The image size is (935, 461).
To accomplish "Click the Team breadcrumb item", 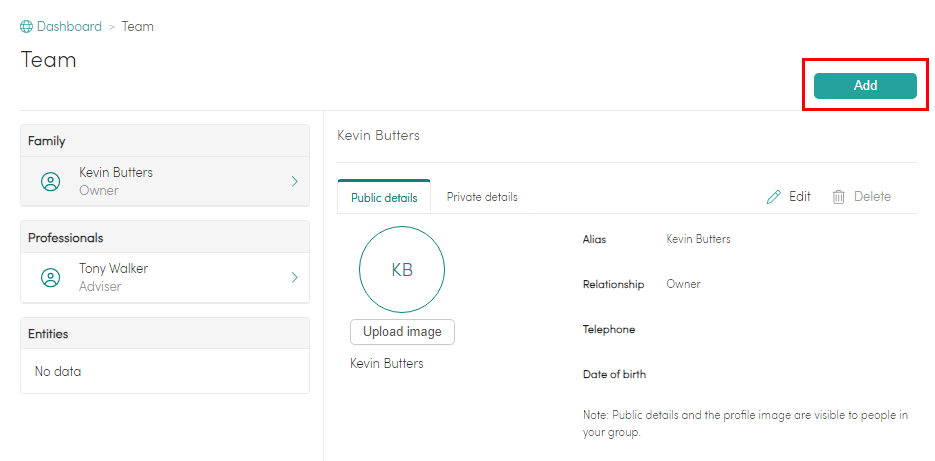I will 138,27.
